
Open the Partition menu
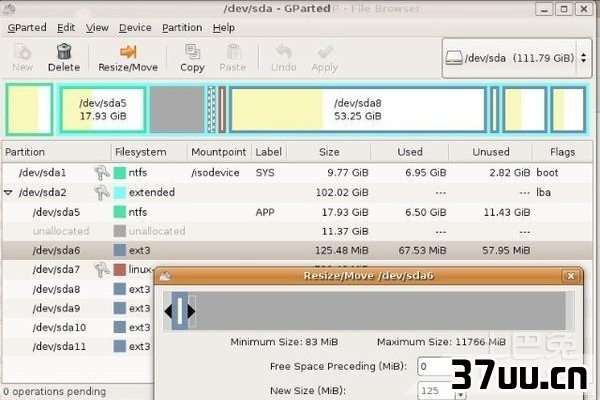coord(182,28)
